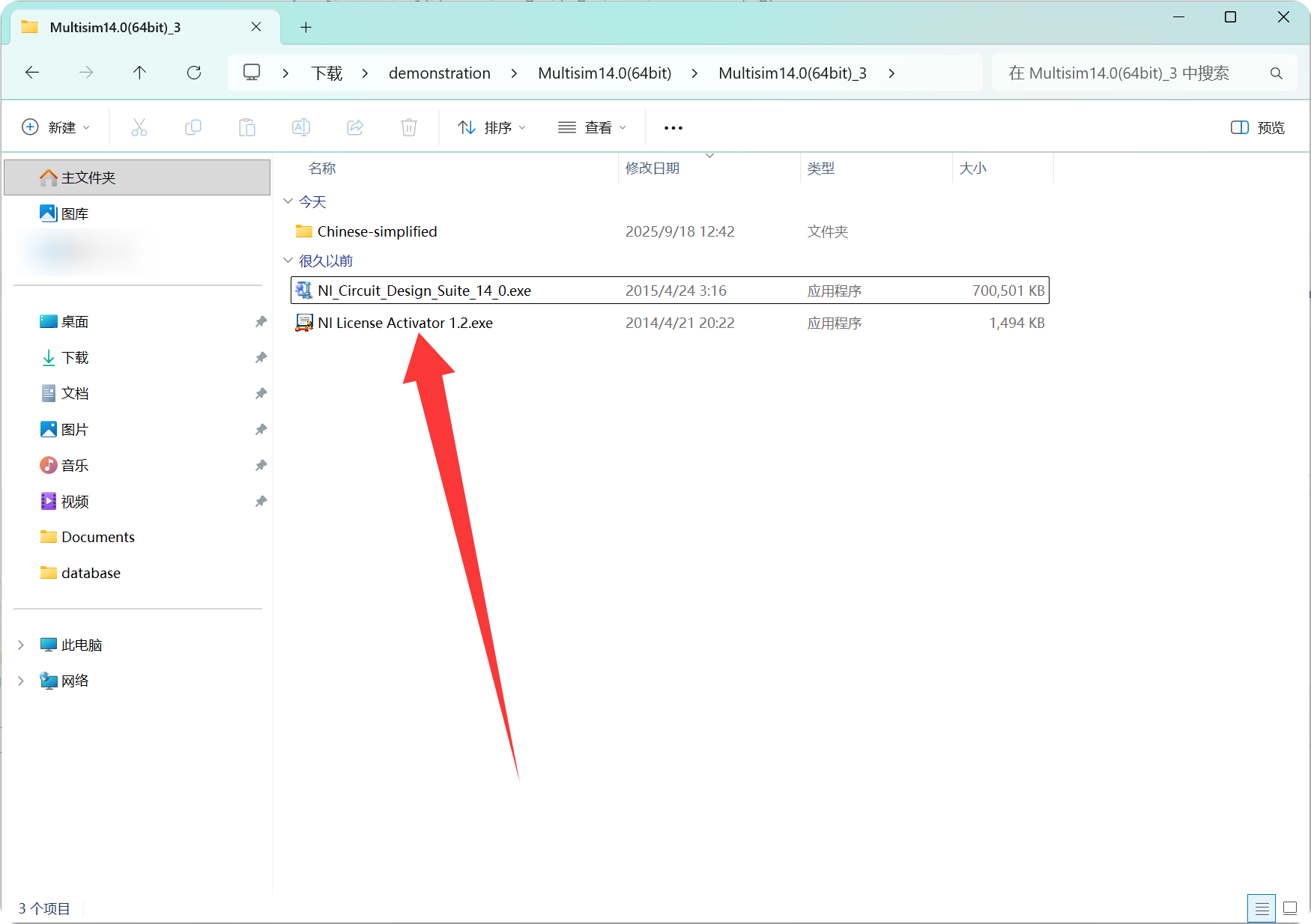Select Home in the sidebar
1311x924 pixels.
pos(137,177)
